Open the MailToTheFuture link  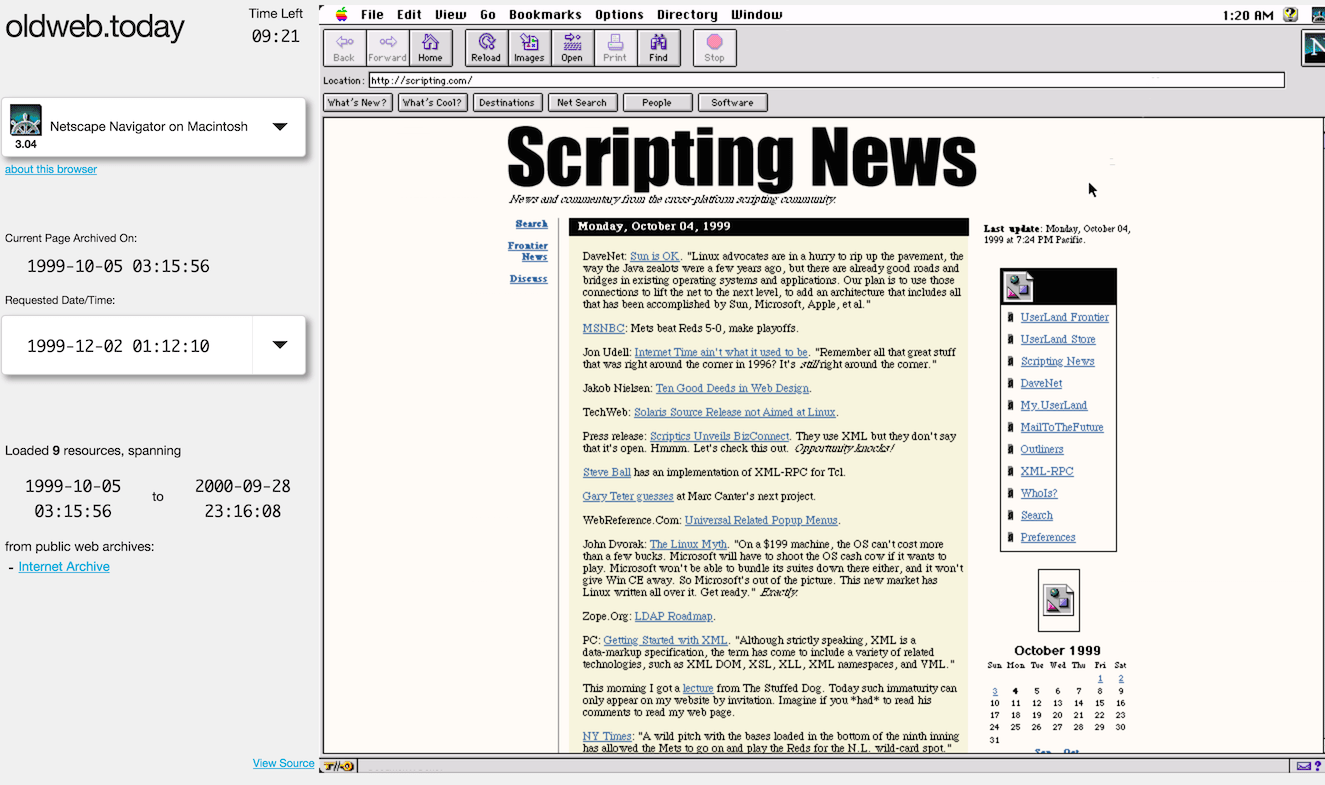point(1061,427)
